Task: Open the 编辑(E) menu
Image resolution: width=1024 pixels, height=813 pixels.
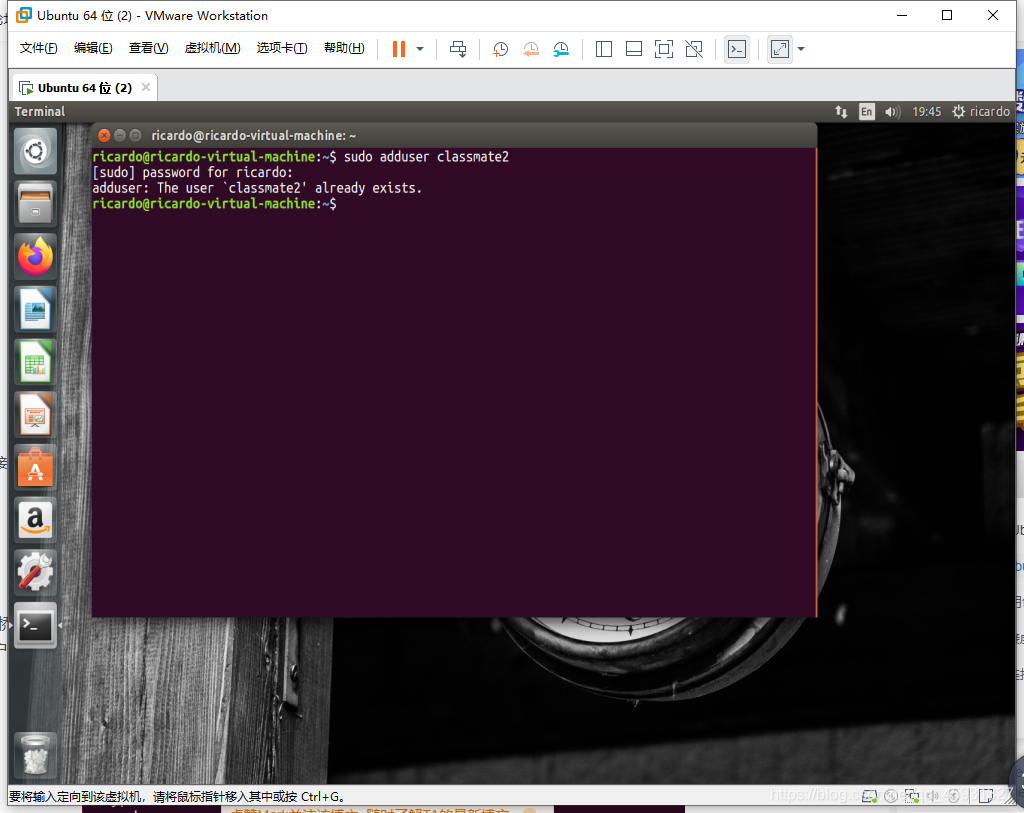Action: [93, 48]
